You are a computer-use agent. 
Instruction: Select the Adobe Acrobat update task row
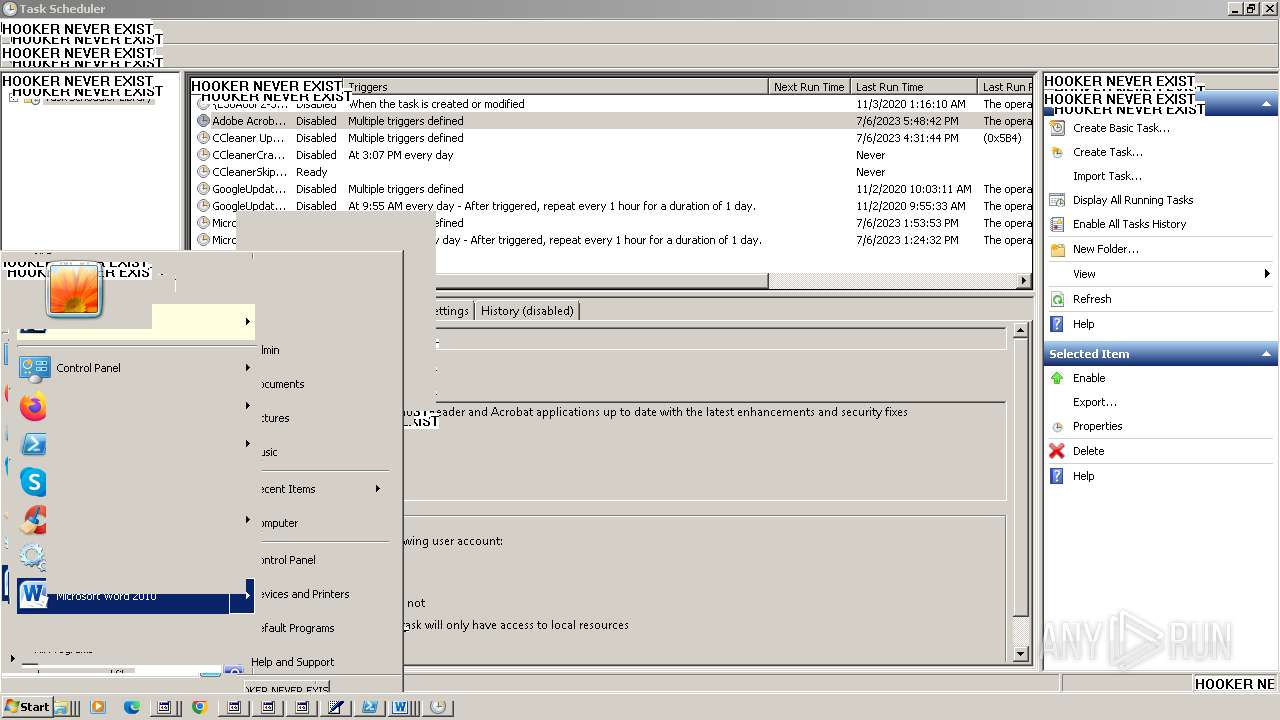click(612, 121)
